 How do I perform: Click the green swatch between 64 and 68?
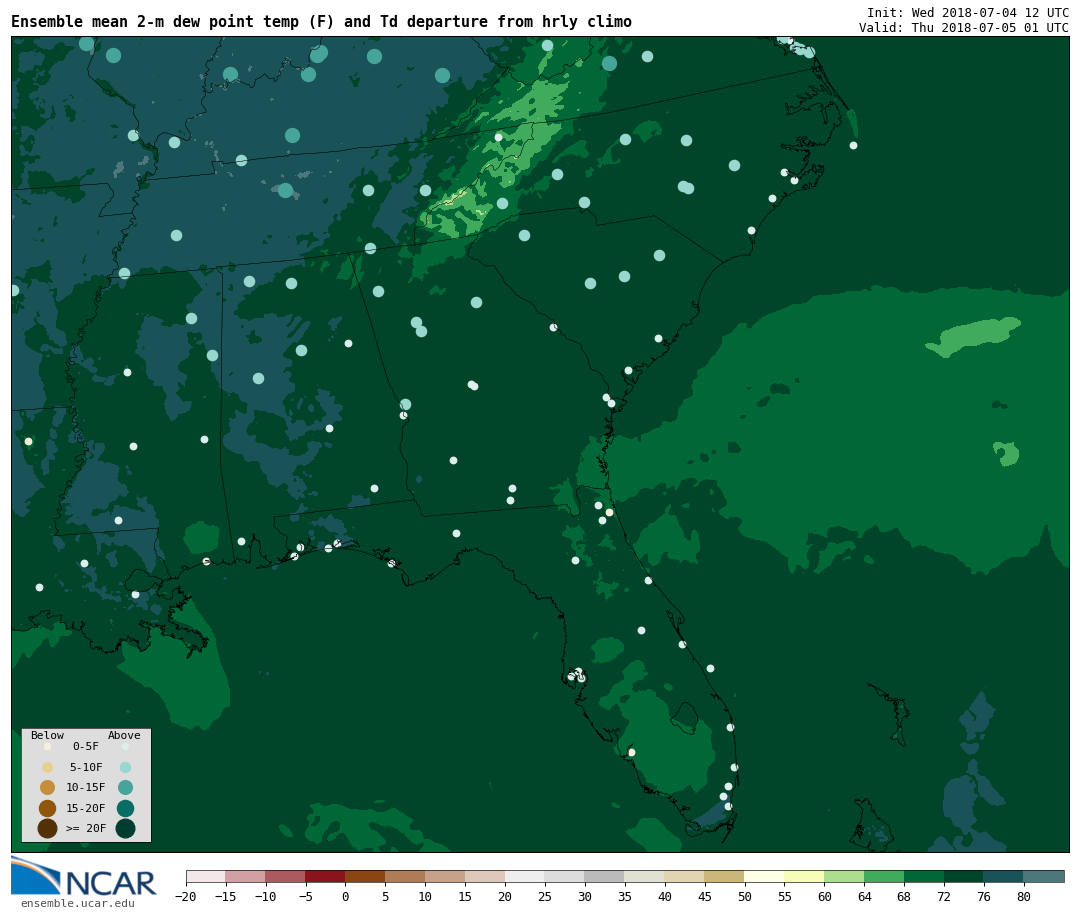click(x=885, y=876)
